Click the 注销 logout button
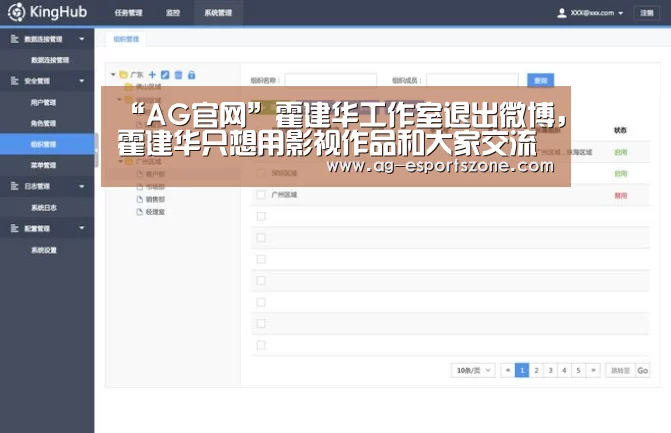Screen dimensions: 671x433 click(647, 13)
